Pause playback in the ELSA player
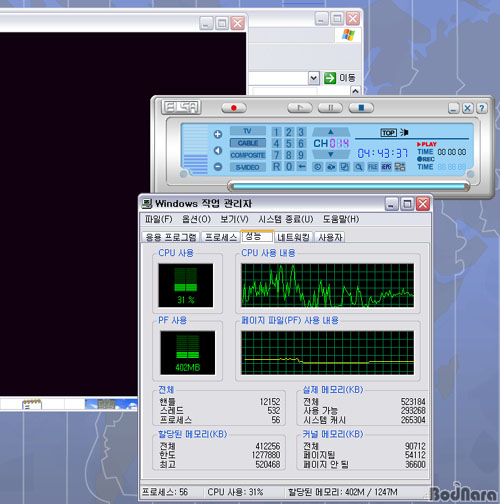The image size is (500, 504). pos(330,108)
